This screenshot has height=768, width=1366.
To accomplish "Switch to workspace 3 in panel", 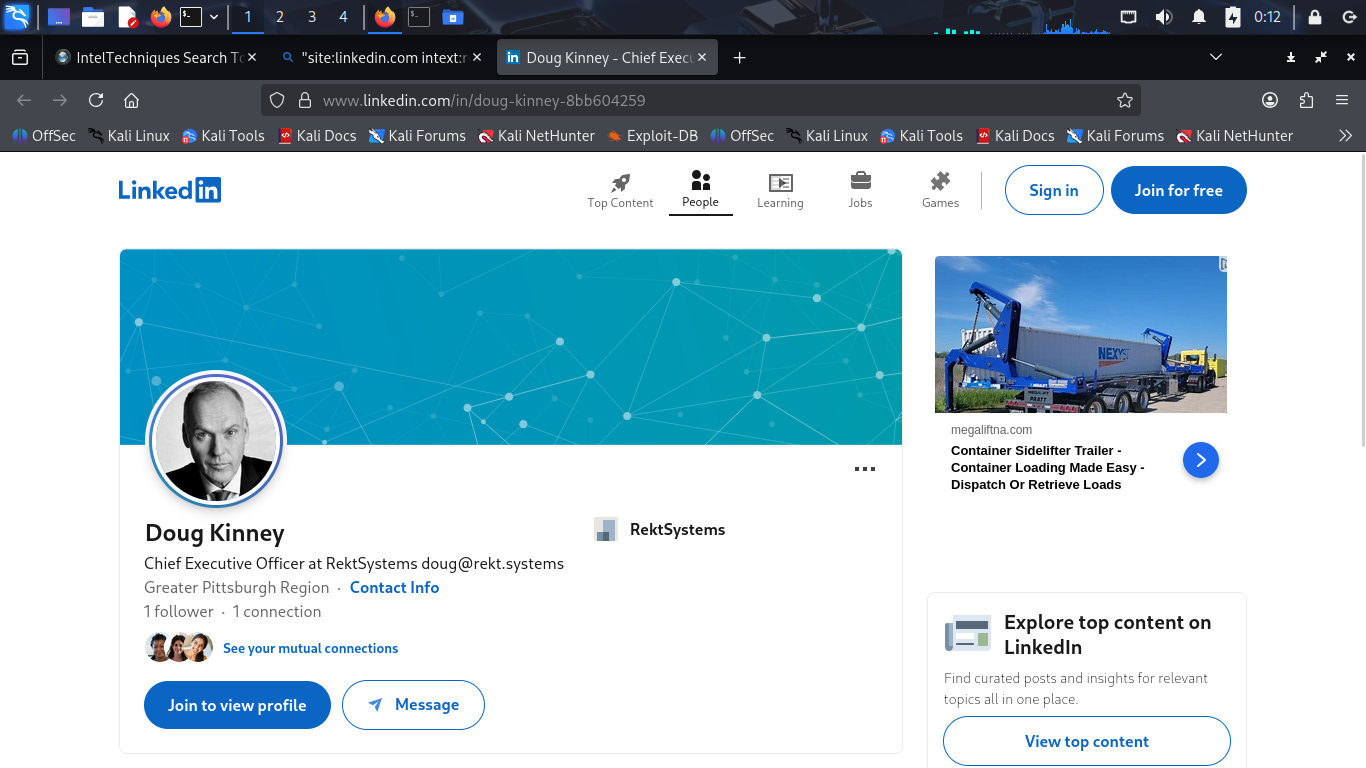I will 312,17.
